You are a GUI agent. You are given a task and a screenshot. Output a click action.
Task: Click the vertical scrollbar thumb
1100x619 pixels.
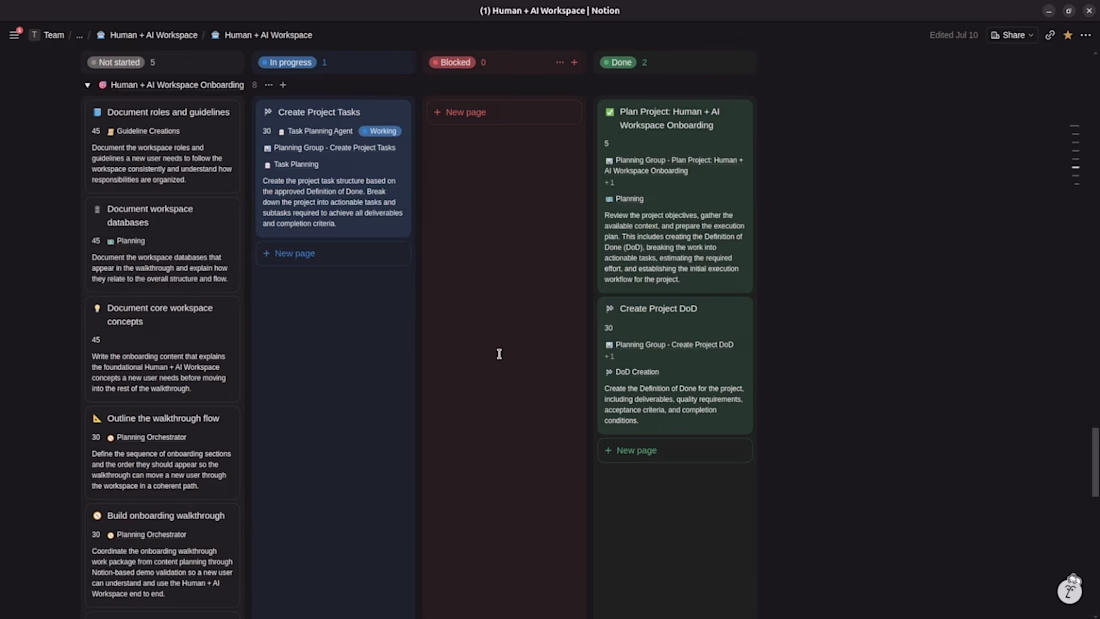tap(1095, 462)
